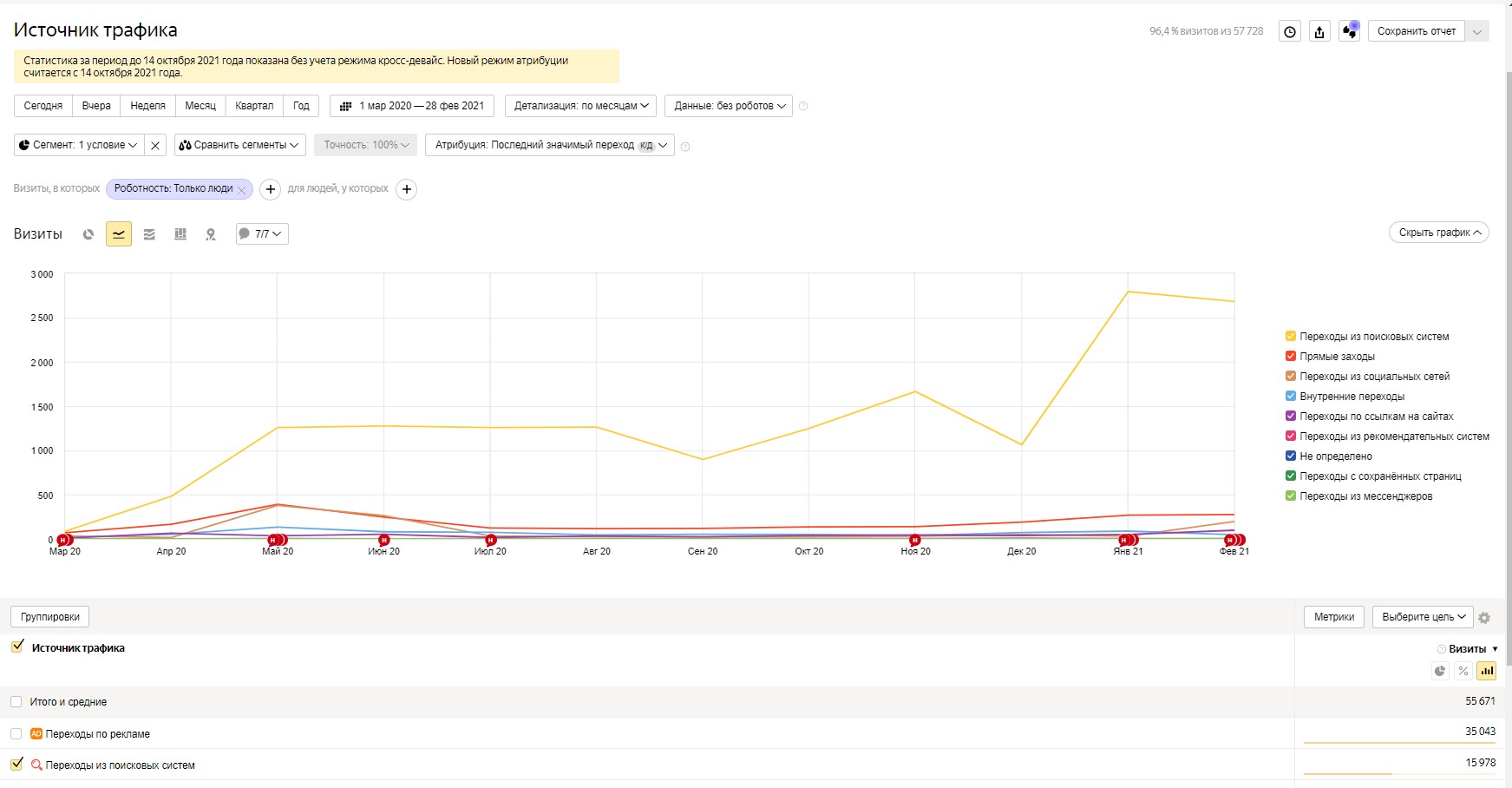Screen dimensions: 1512x788
Task: Sort by the Визиты column header
Action: (x=1468, y=649)
